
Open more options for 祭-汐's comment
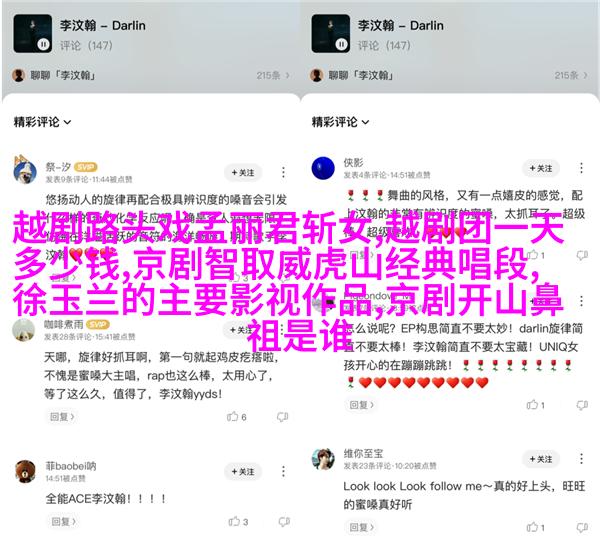point(283,172)
